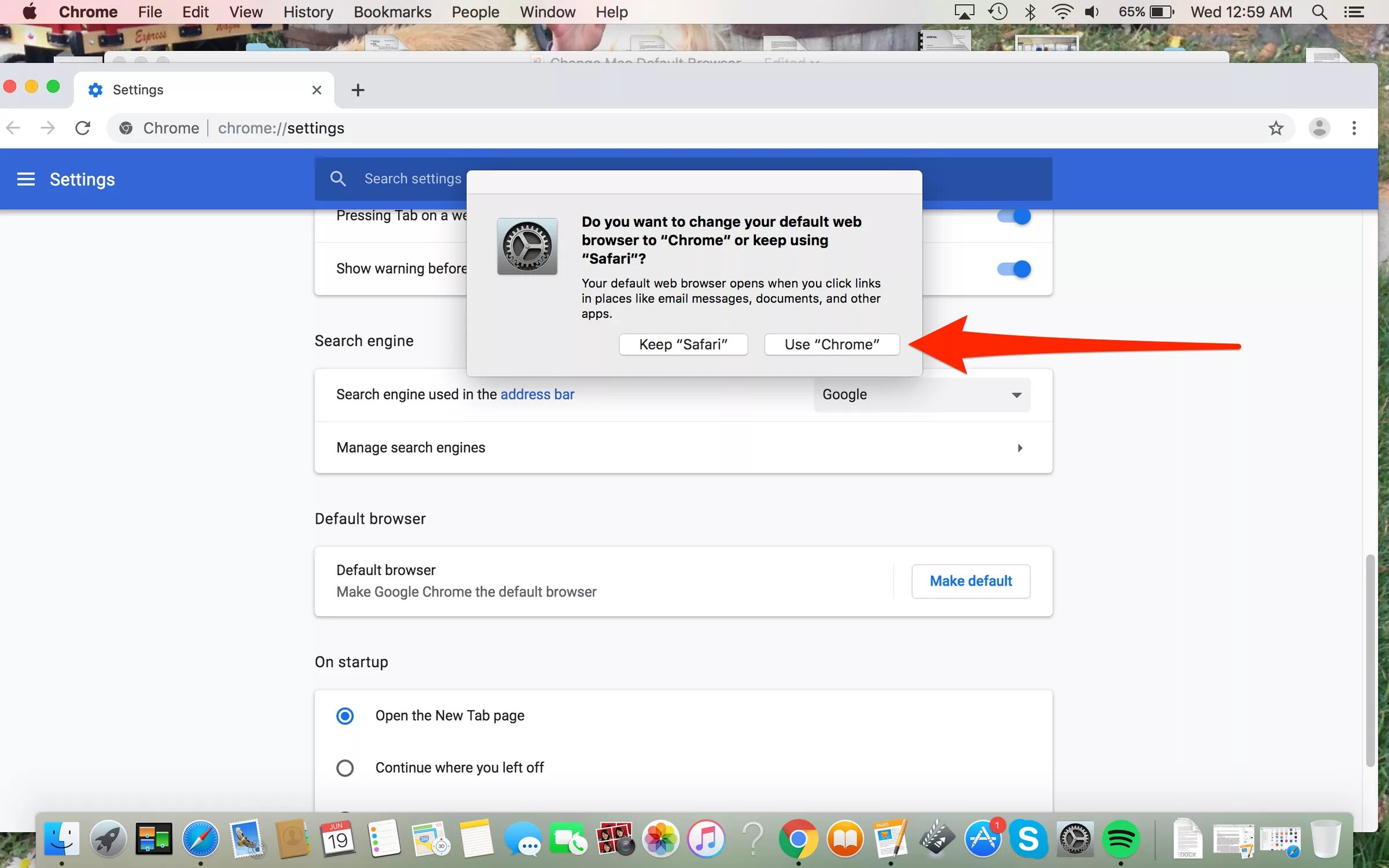Viewport: 1389px width, 868px height.
Task: Open Safari from the Dock
Action: coord(200,839)
